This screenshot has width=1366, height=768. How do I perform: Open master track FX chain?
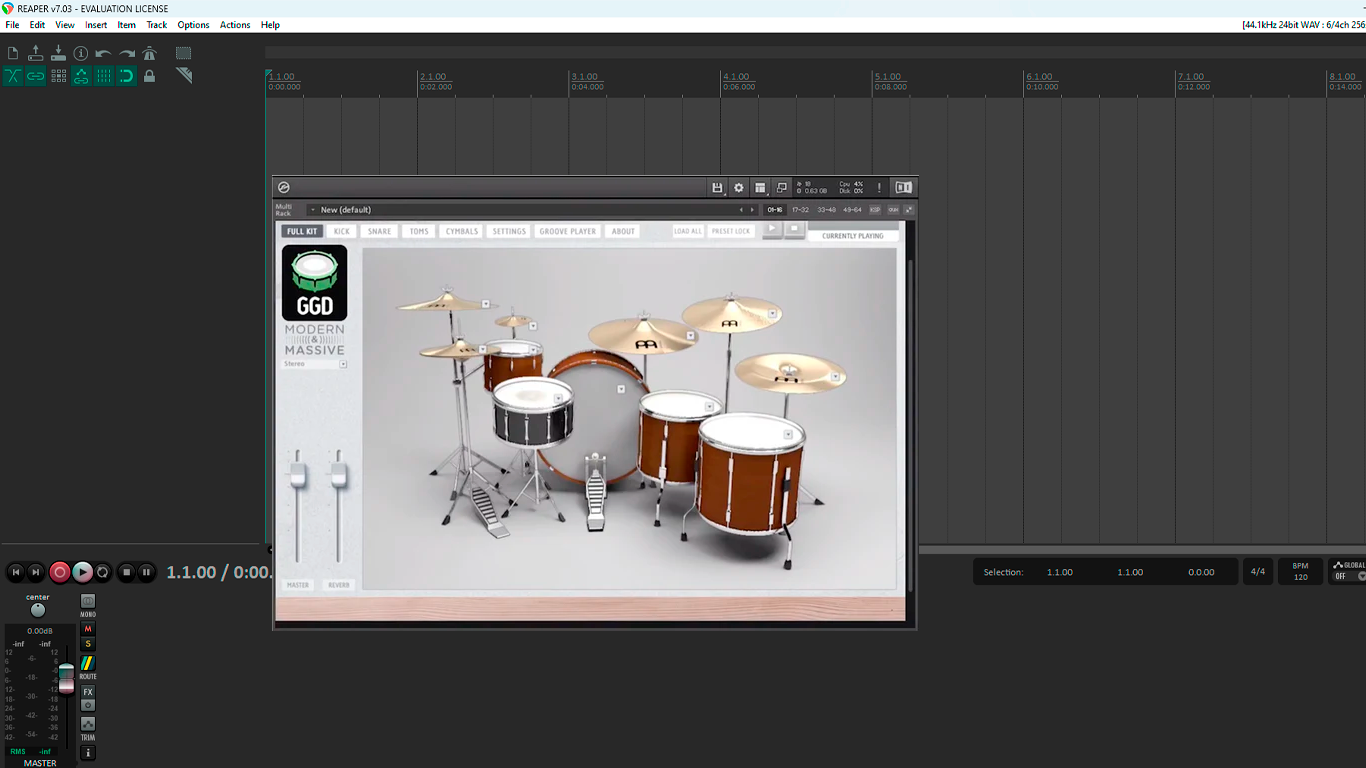tap(88, 692)
